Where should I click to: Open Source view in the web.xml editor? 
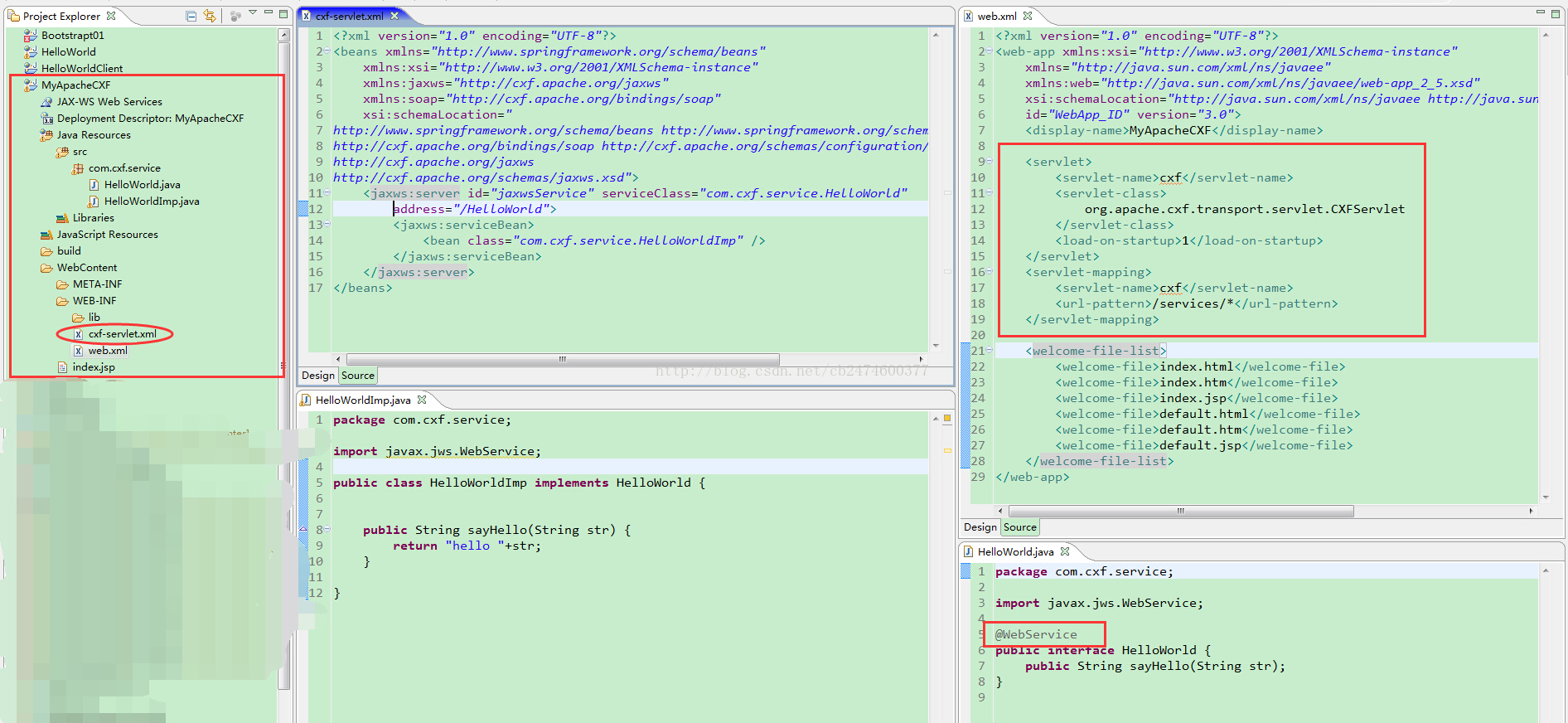[1020, 527]
